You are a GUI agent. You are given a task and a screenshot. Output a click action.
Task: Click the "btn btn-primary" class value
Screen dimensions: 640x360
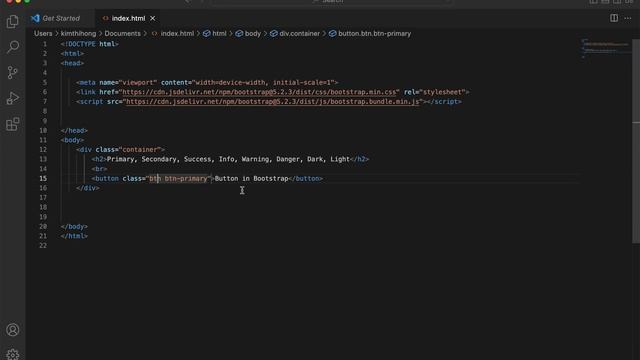(178, 178)
